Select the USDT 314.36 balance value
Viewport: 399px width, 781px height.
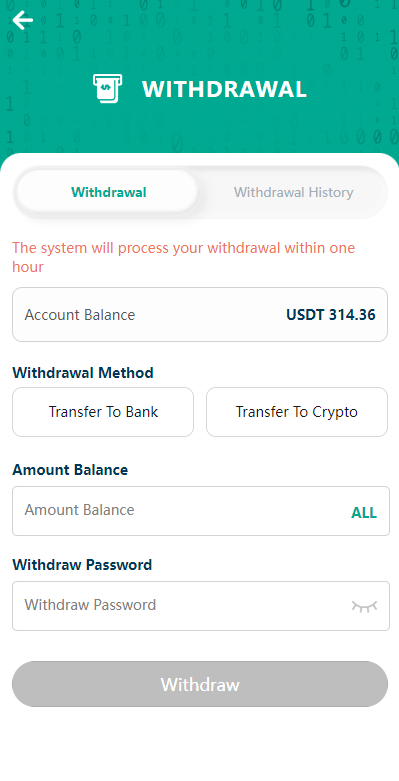pos(331,315)
